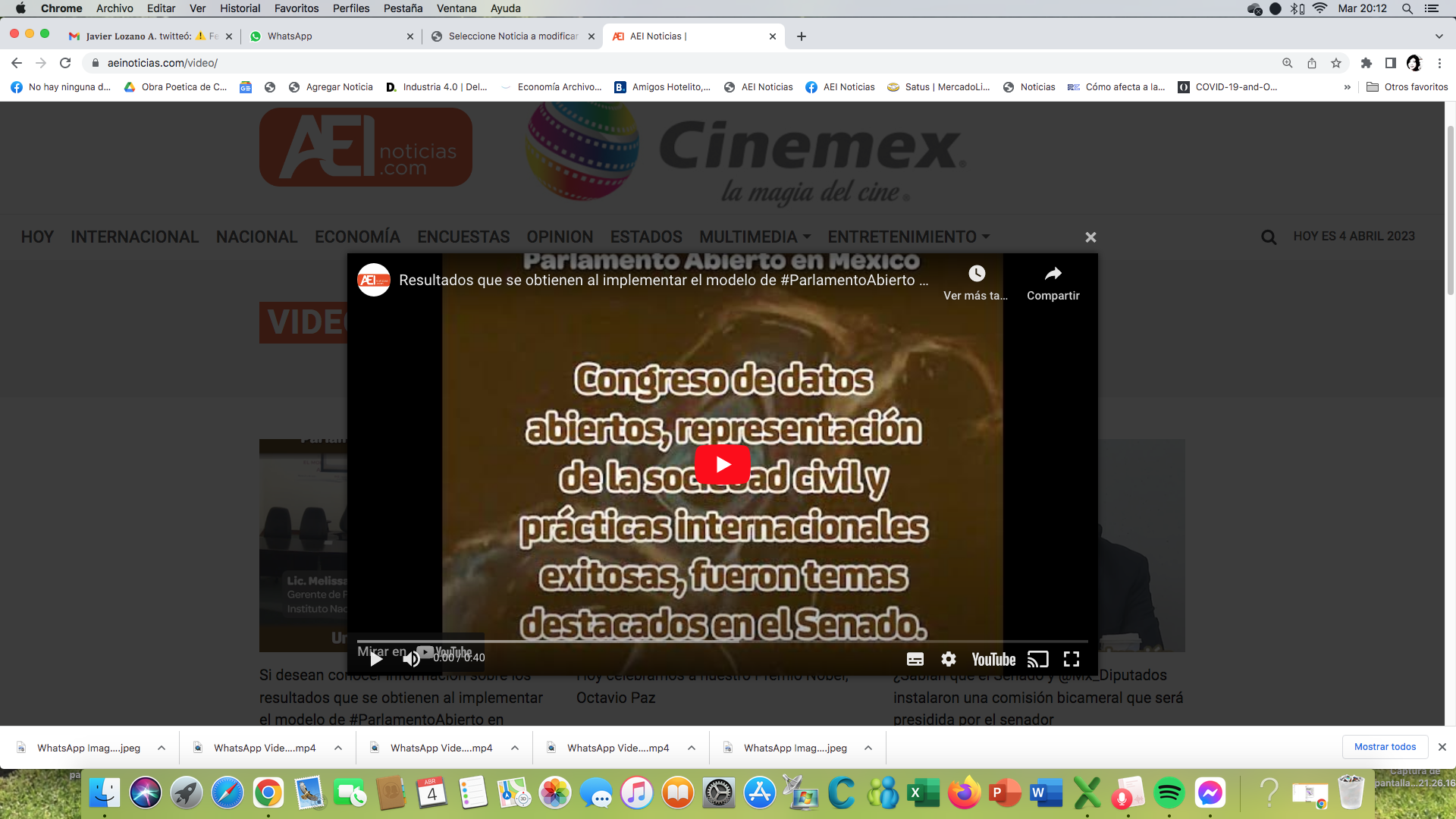Image resolution: width=1456 pixels, height=819 pixels.
Task: Open the AEI channel avatar in video
Action: tap(374, 280)
